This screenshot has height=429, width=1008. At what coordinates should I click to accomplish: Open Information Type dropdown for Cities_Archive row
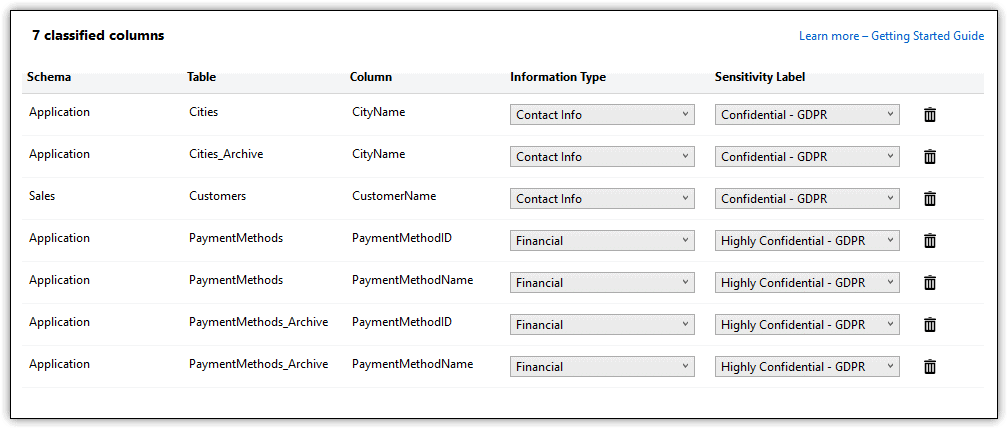tap(602, 157)
